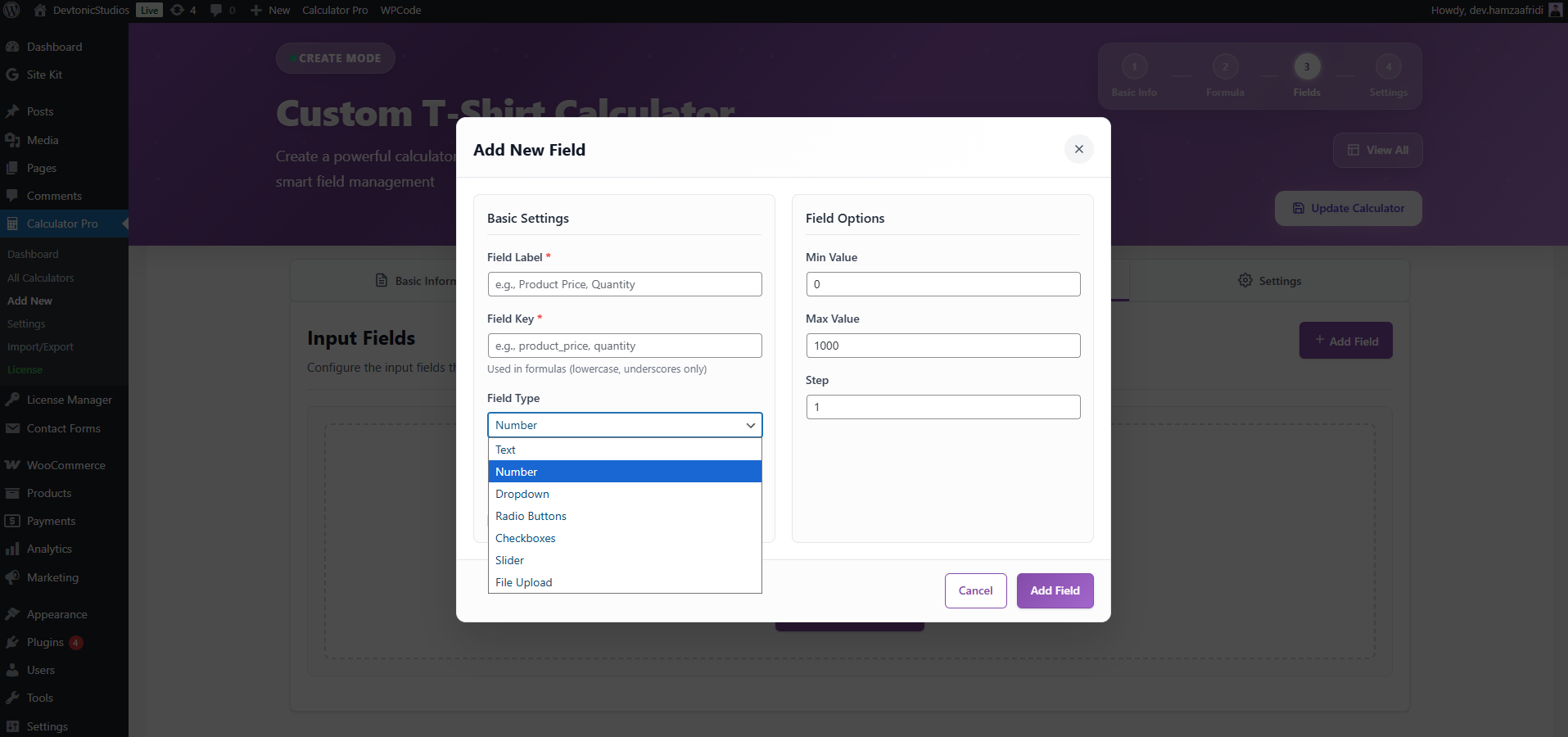The height and width of the screenshot is (737, 1568).
Task: Open the Field Type dropdown
Action: pyautogui.click(x=624, y=425)
